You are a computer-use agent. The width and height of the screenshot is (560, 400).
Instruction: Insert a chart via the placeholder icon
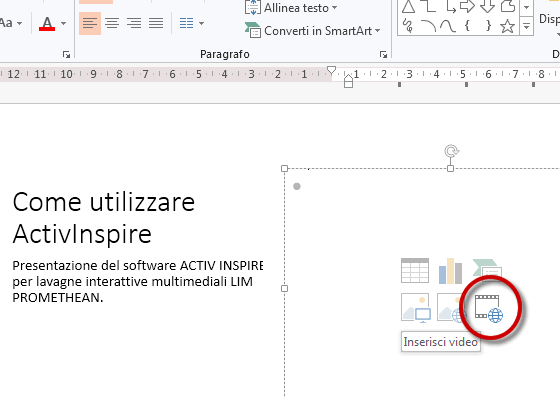(x=450, y=271)
